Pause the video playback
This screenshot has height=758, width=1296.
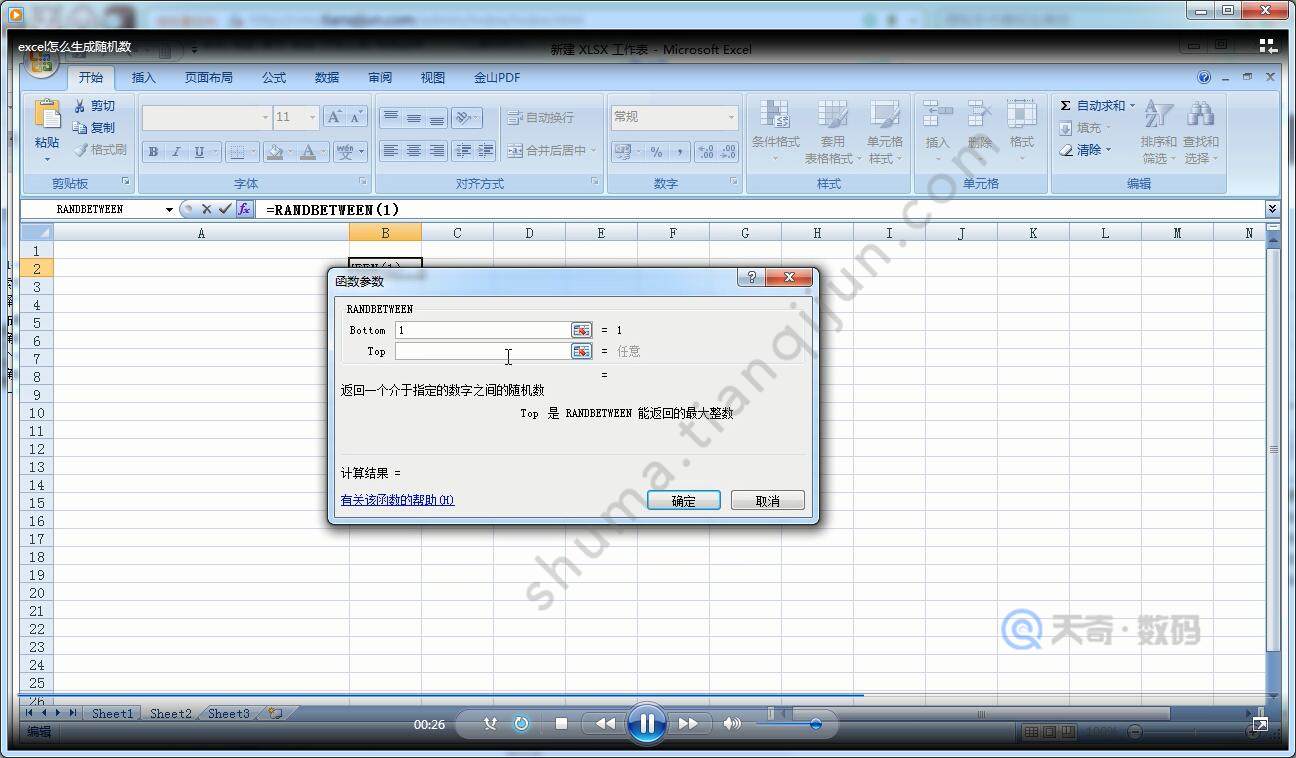[647, 723]
